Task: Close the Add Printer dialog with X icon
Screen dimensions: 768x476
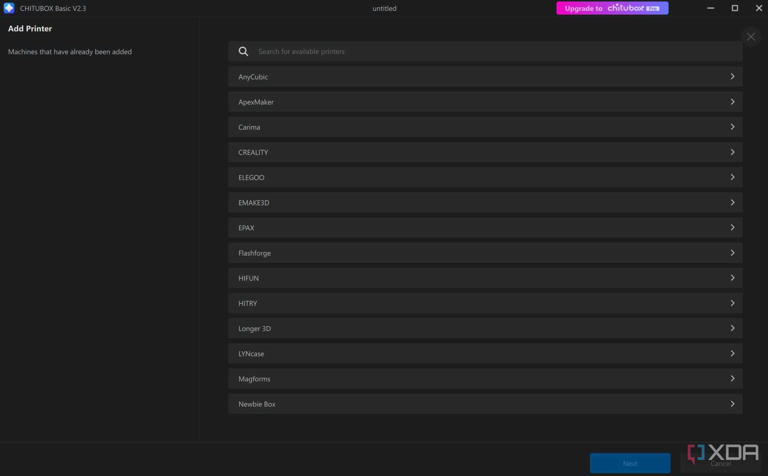Action: click(x=751, y=37)
